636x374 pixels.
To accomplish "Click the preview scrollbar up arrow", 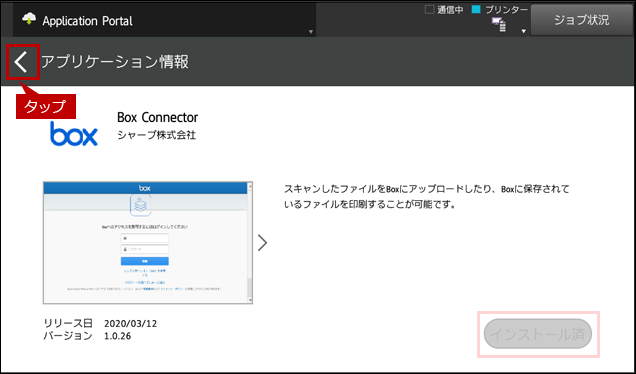I will coord(250,186).
